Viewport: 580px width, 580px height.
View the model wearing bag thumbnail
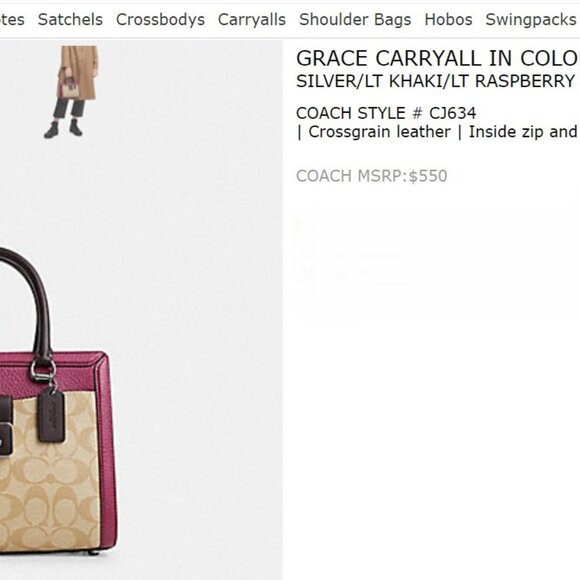pyautogui.click(x=72, y=92)
